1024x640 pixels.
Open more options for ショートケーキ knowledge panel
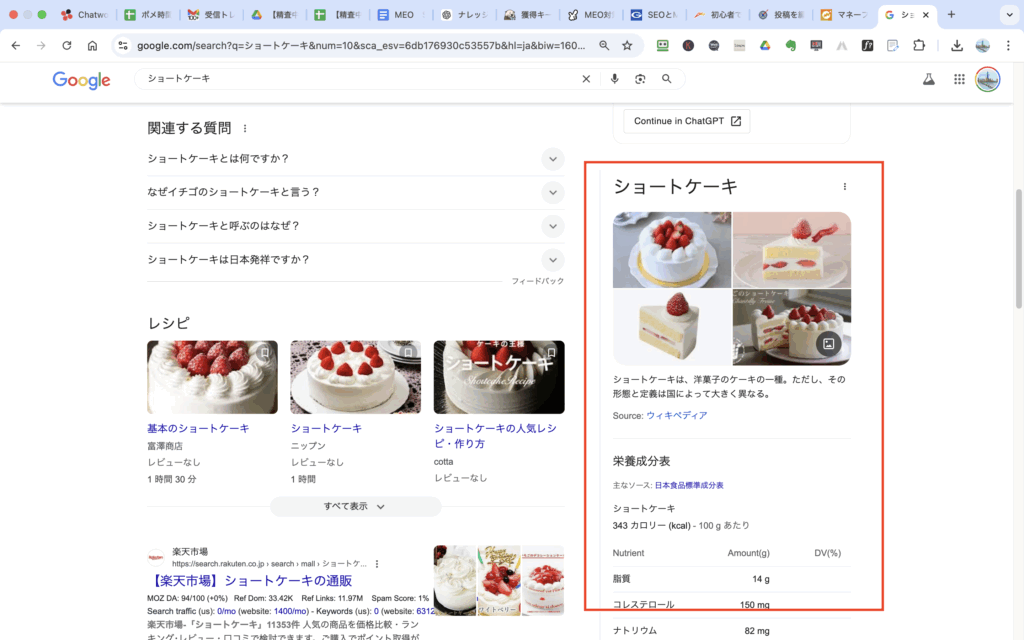coord(844,187)
